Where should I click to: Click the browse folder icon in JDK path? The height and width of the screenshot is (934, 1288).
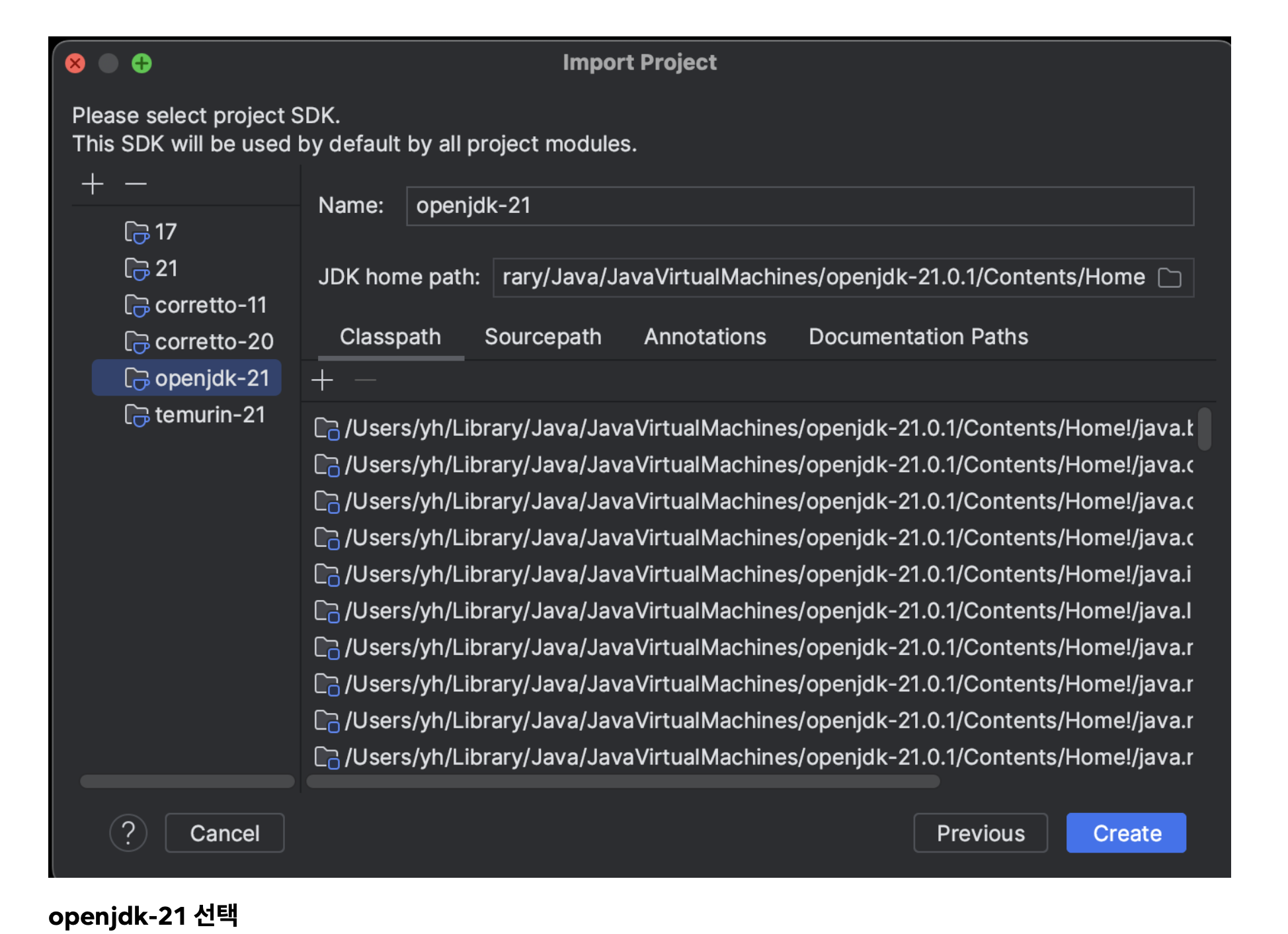tap(1169, 278)
